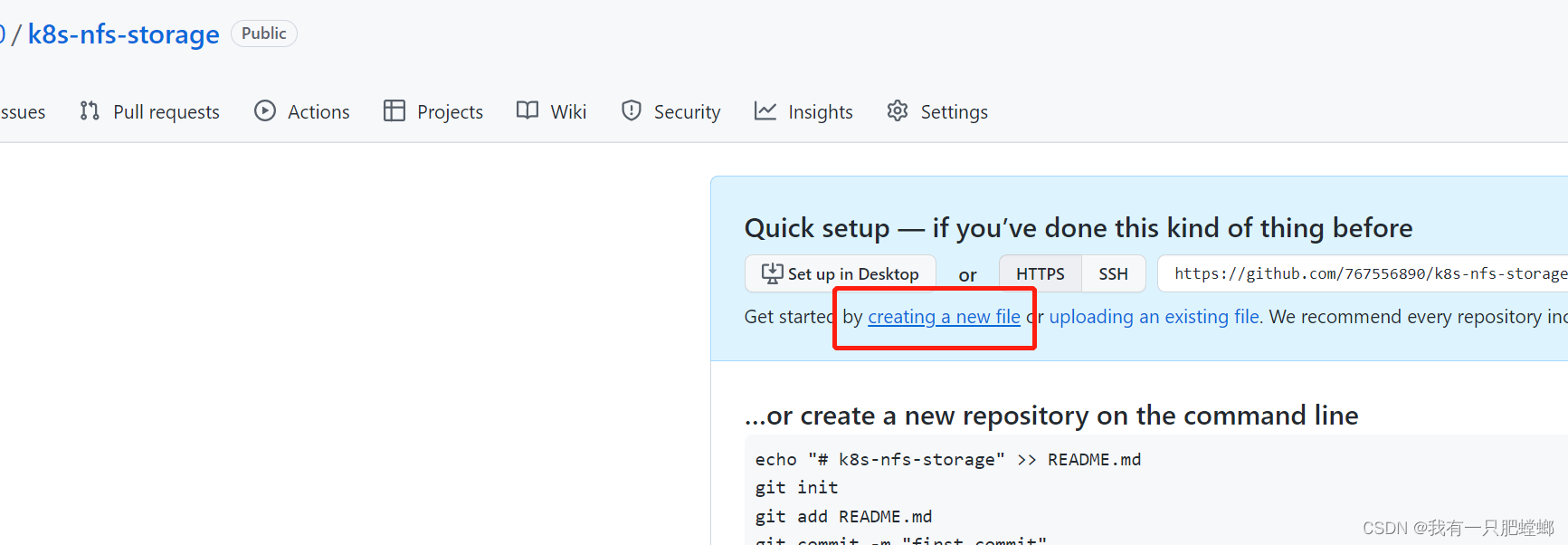Follow the creating a new file link
Image resolution: width=1568 pixels, height=545 pixels.
click(x=944, y=317)
